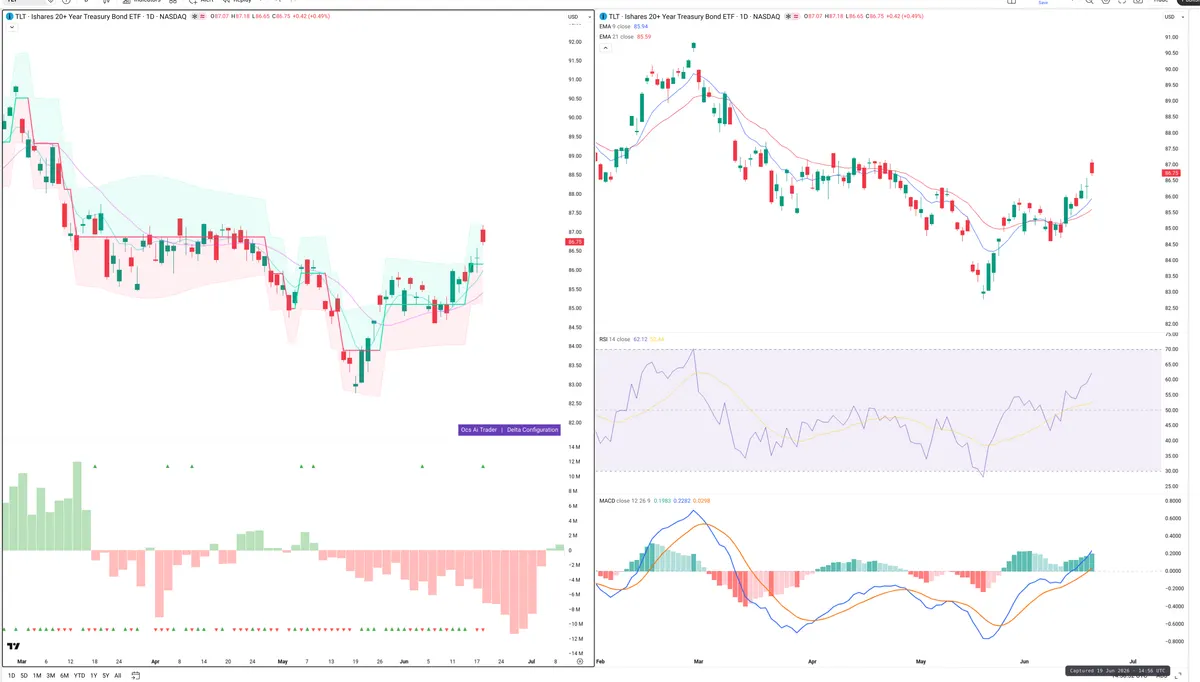Screen dimensions: 1200x682
Task: Click the EMA 9 value 85.94
Action: pyautogui.click(x=641, y=27)
